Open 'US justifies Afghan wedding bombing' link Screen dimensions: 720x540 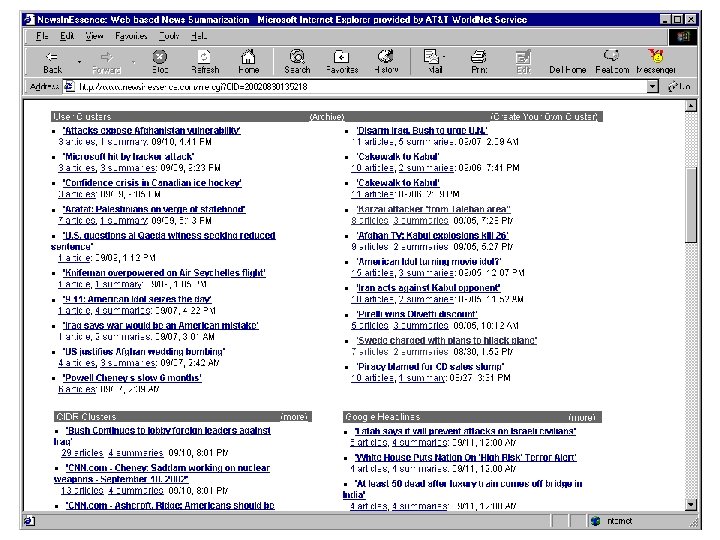[144, 351]
